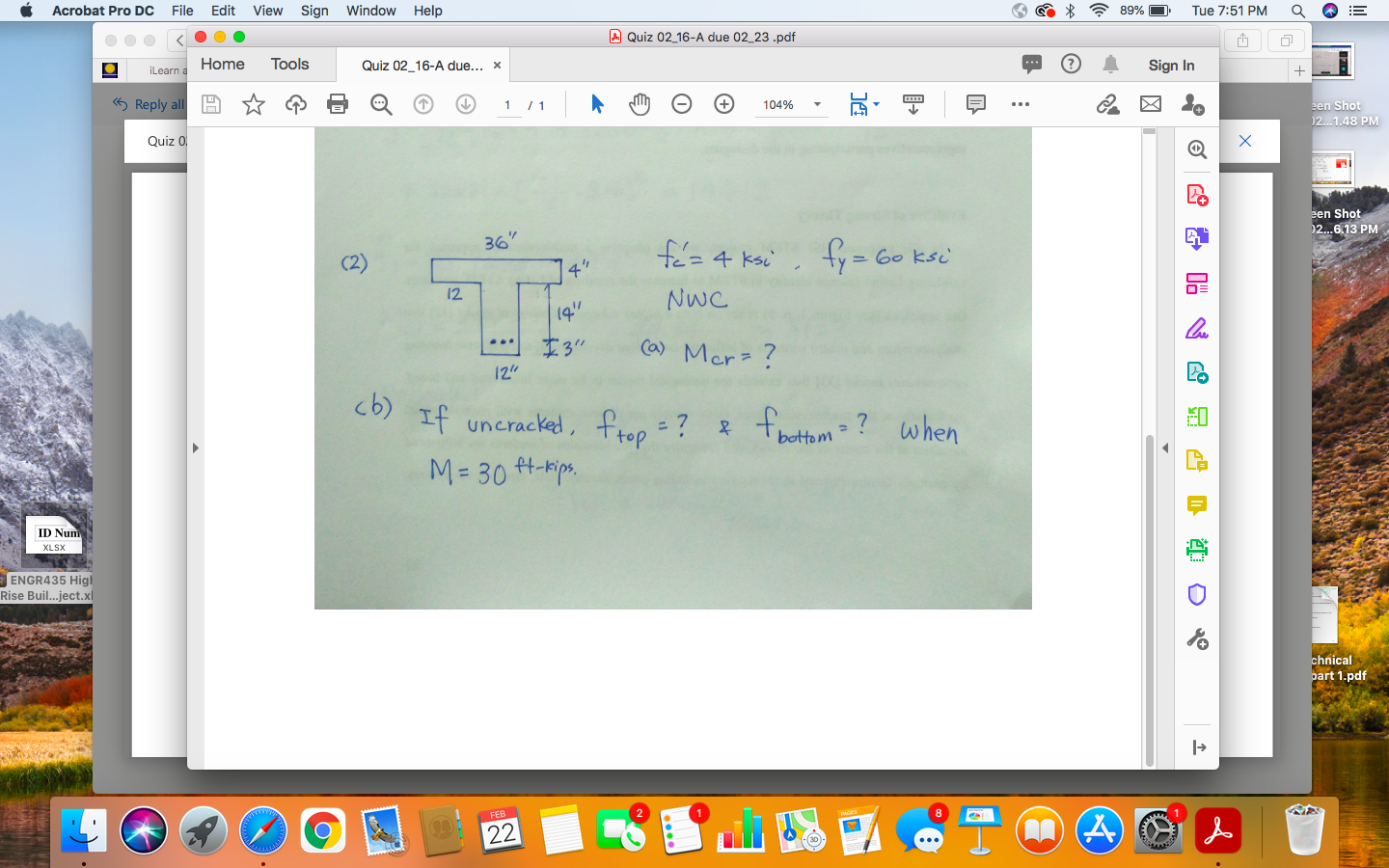Add a comment sticky note
Viewport: 1389px width, 868px height.
[976, 104]
